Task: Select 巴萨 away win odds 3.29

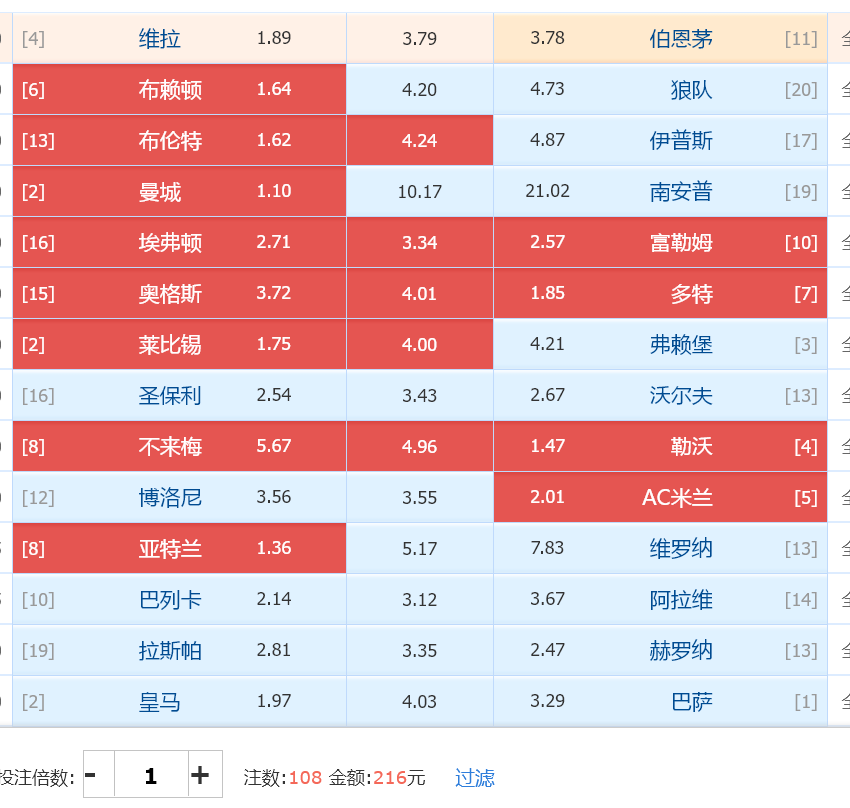Action: pyautogui.click(x=660, y=701)
